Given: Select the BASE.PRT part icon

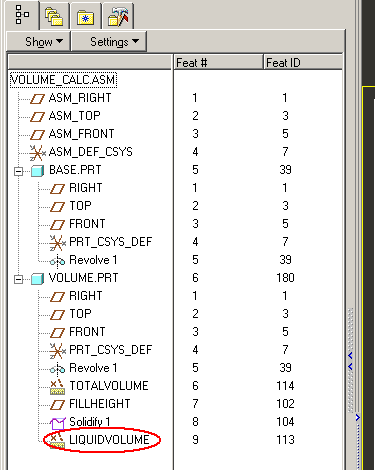Looking at the screenshot, I should click(x=37, y=171).
